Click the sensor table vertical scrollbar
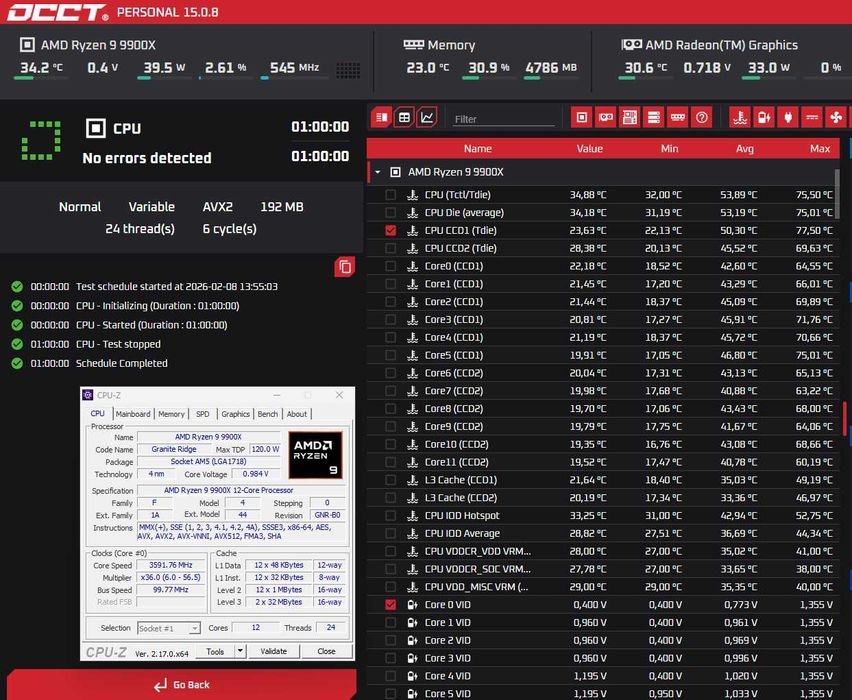The width and height of the screenshot is (852, 700). [x=837, y=193]
